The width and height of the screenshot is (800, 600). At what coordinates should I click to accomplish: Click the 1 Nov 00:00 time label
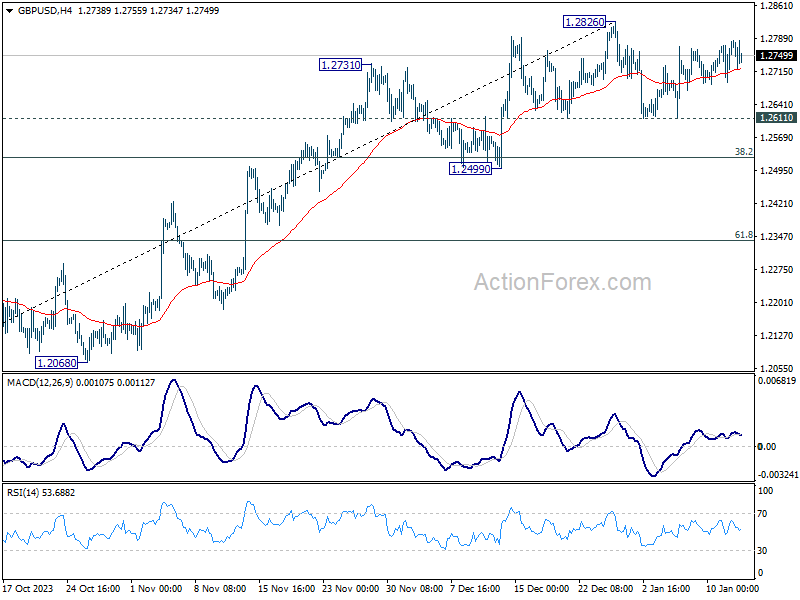pyautogui.click(x=156, y=589)
